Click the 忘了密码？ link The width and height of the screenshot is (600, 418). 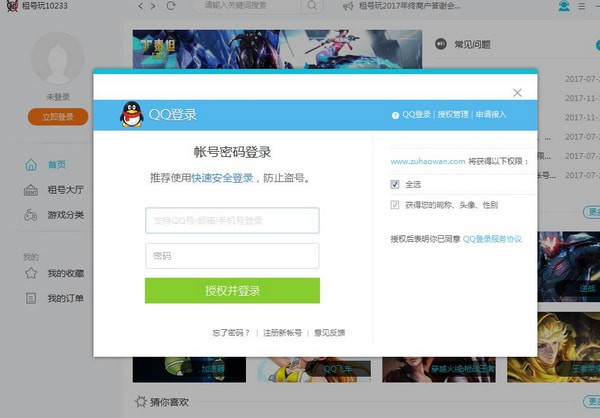click(x=231, y=333)
